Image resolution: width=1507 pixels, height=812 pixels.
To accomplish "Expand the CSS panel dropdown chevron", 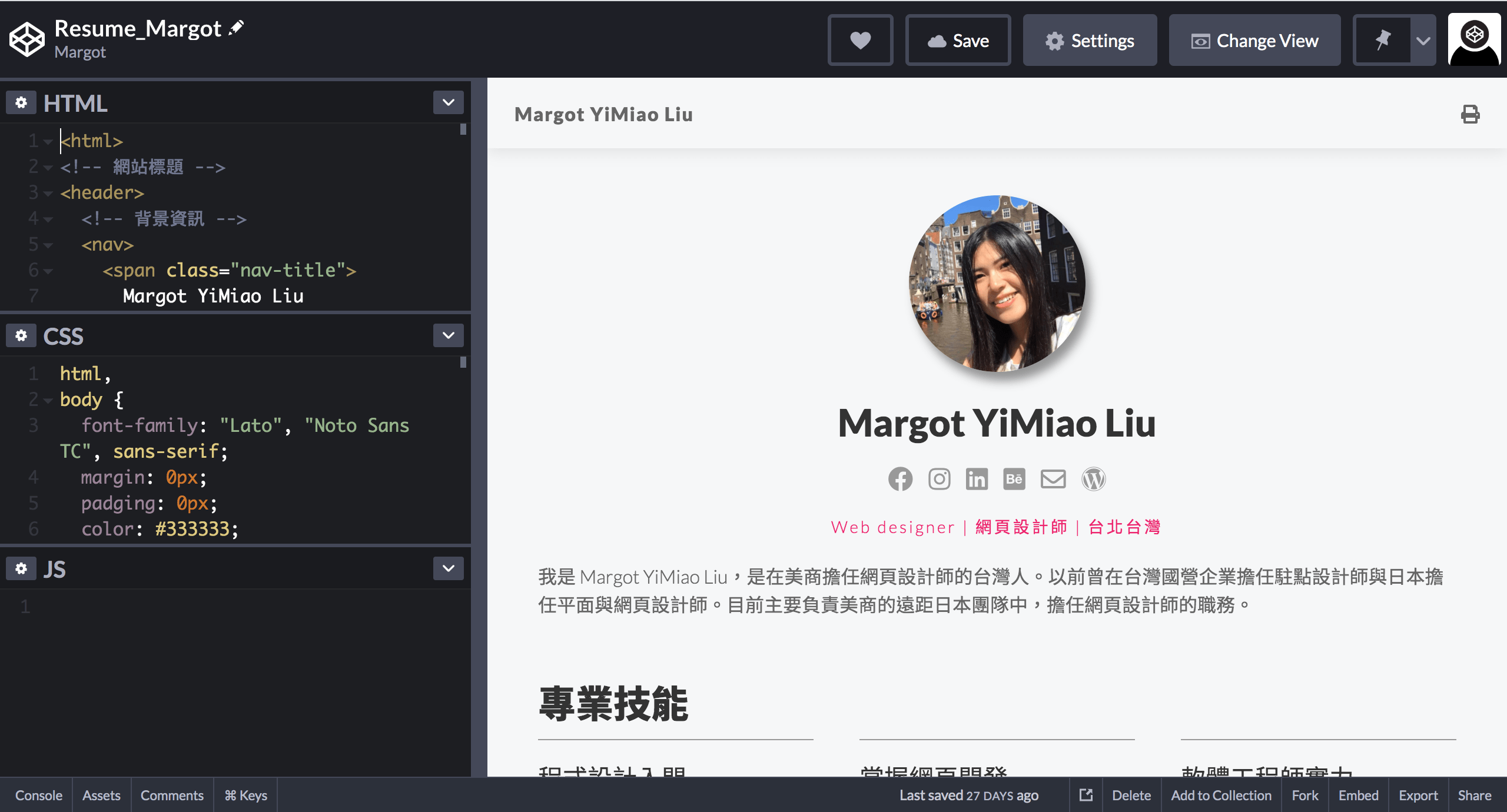I will point(448,336).
